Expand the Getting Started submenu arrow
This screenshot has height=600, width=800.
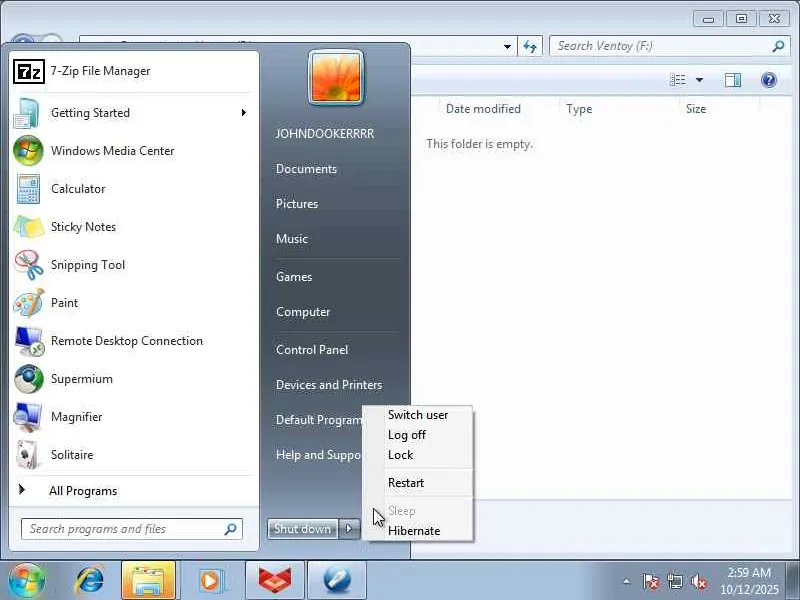pyautogui.click(x=244, y=113)
